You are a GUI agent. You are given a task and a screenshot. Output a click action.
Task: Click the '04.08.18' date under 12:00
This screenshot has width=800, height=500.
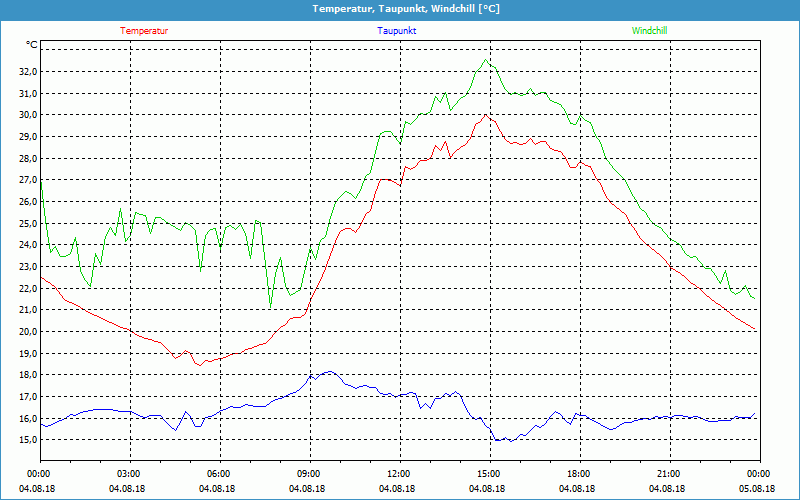pos(396,489)
